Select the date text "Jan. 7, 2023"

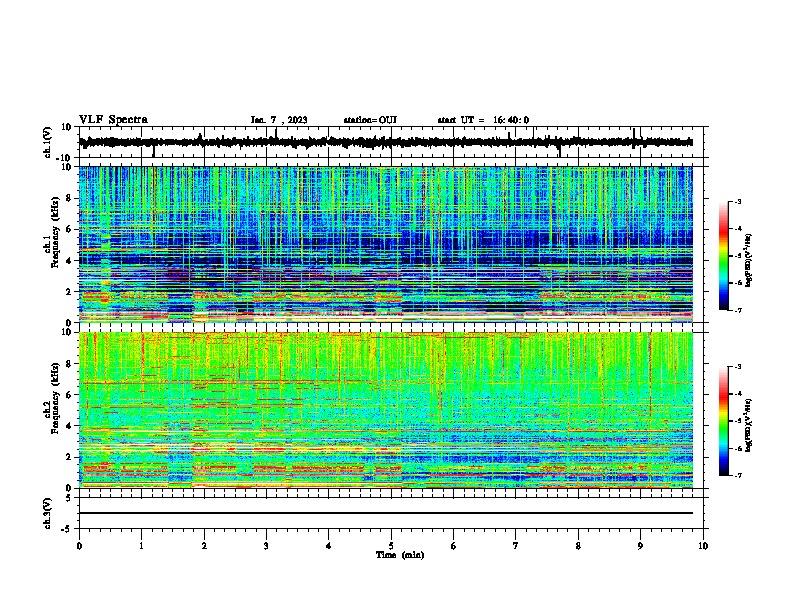(279, 120)
